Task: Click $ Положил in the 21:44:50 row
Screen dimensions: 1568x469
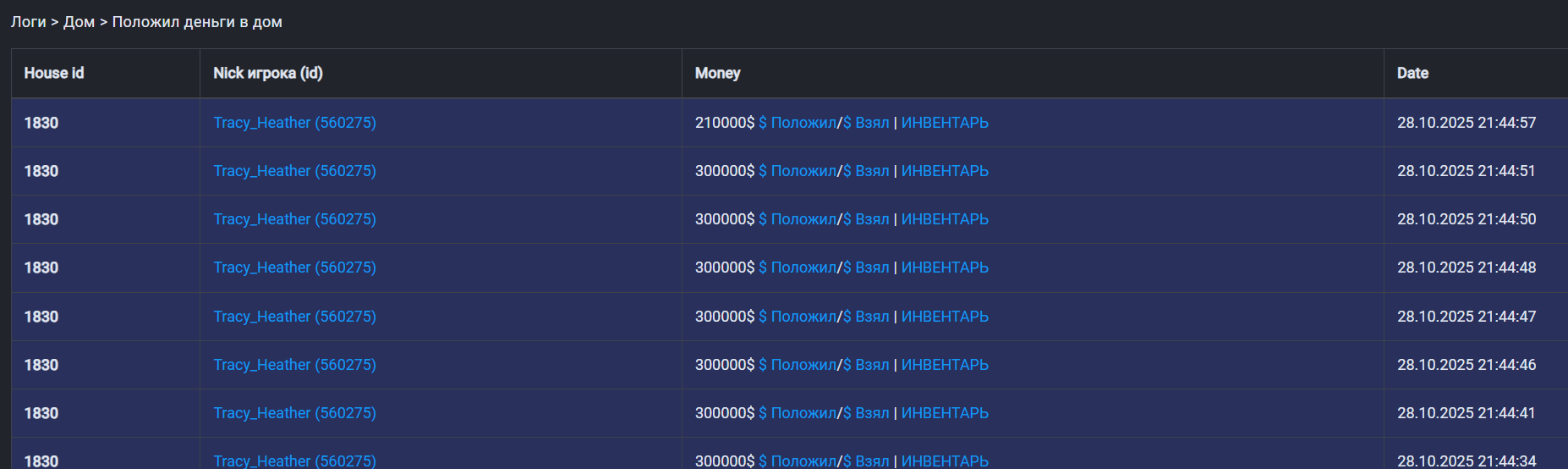Action: point(797,219)
